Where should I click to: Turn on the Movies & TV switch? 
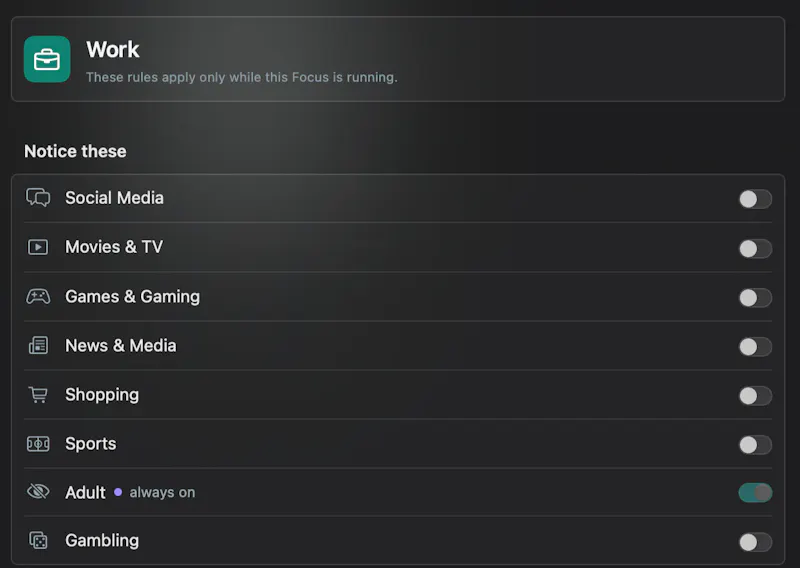tap(755, 249)
